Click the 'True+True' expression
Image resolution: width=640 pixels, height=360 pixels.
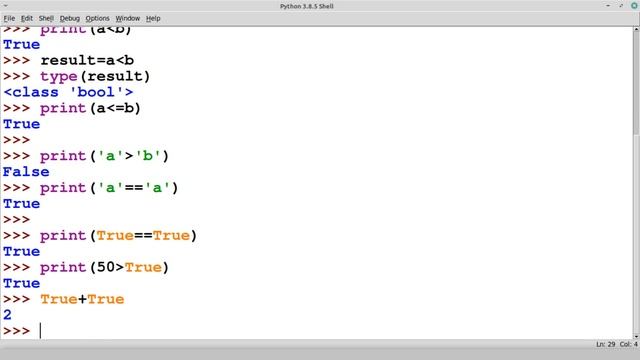tap(82, 299)
